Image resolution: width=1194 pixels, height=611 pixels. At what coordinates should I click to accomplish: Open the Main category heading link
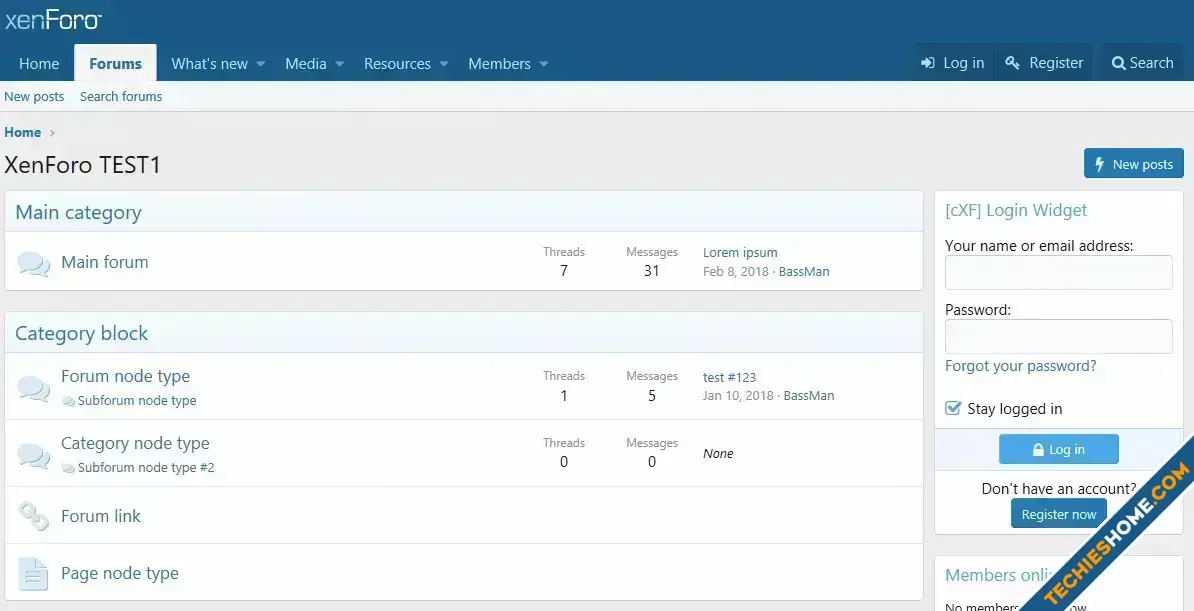tap(78, 212)
